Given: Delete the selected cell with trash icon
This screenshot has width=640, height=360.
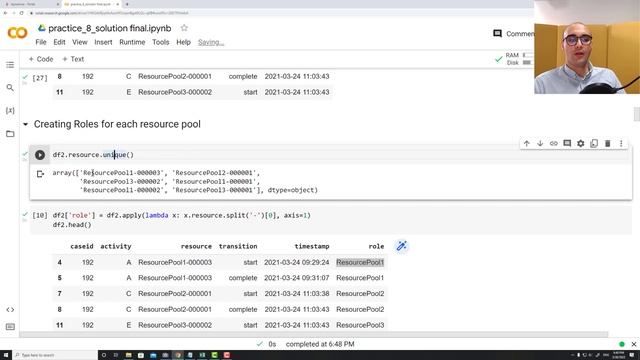Looking at the screenshot, I should tap(607, 144).
